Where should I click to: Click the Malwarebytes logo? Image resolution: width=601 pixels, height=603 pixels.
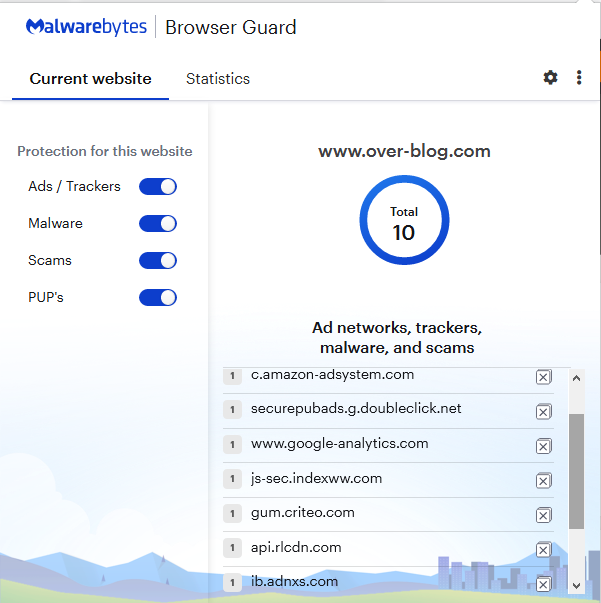pyautogui.click(x=86, y=27)
